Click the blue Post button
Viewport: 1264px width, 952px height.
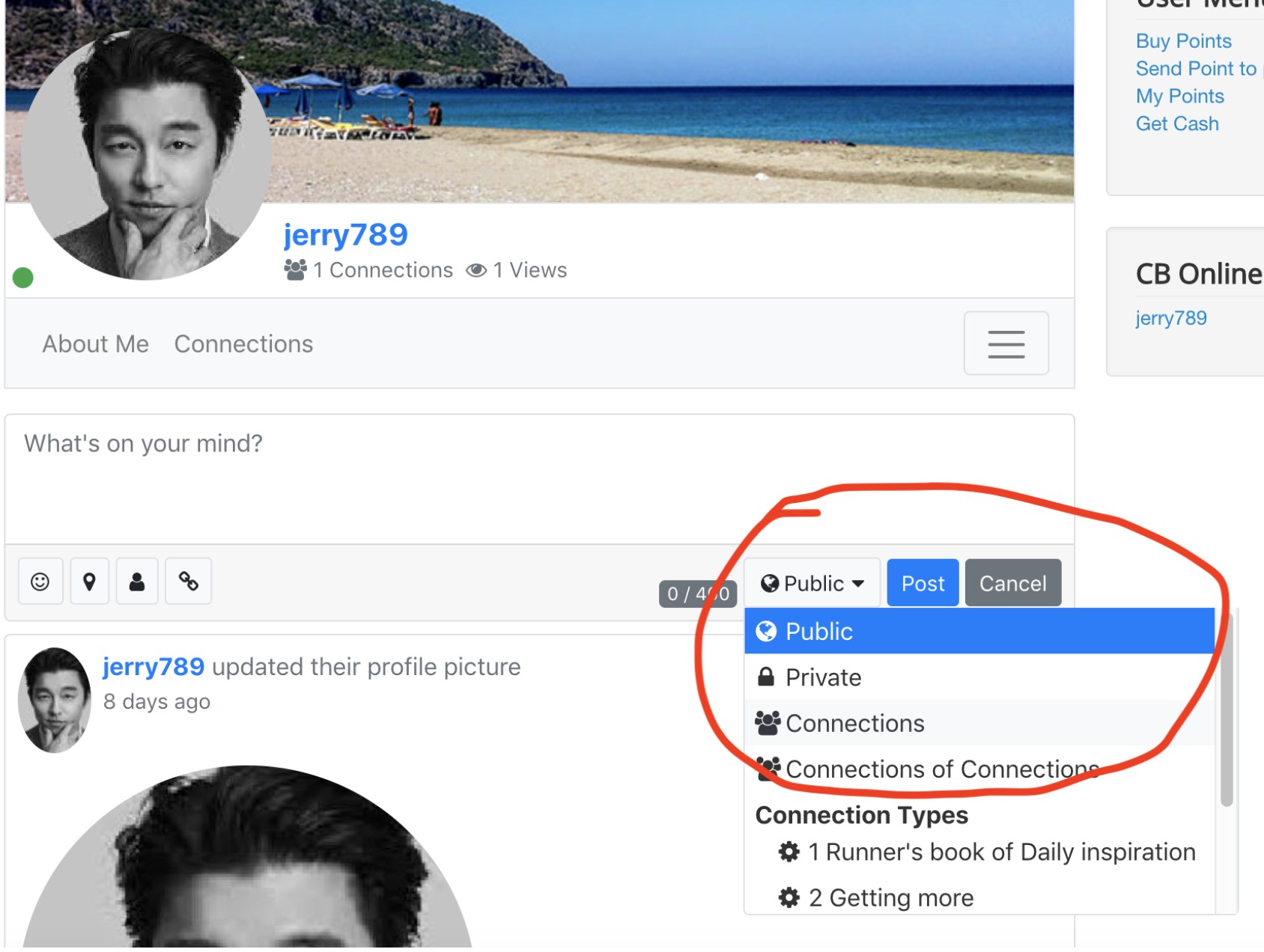[923, 583]
